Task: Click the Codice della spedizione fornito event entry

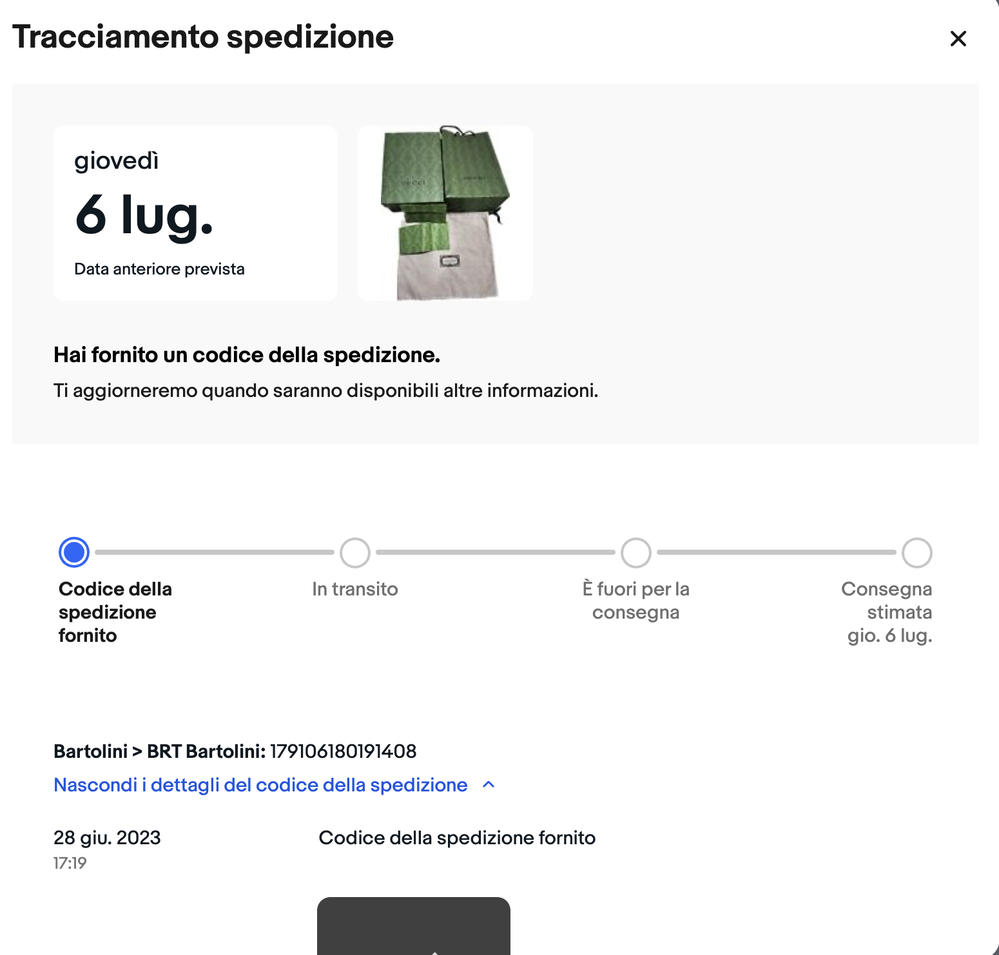Action: click(457, 838)
